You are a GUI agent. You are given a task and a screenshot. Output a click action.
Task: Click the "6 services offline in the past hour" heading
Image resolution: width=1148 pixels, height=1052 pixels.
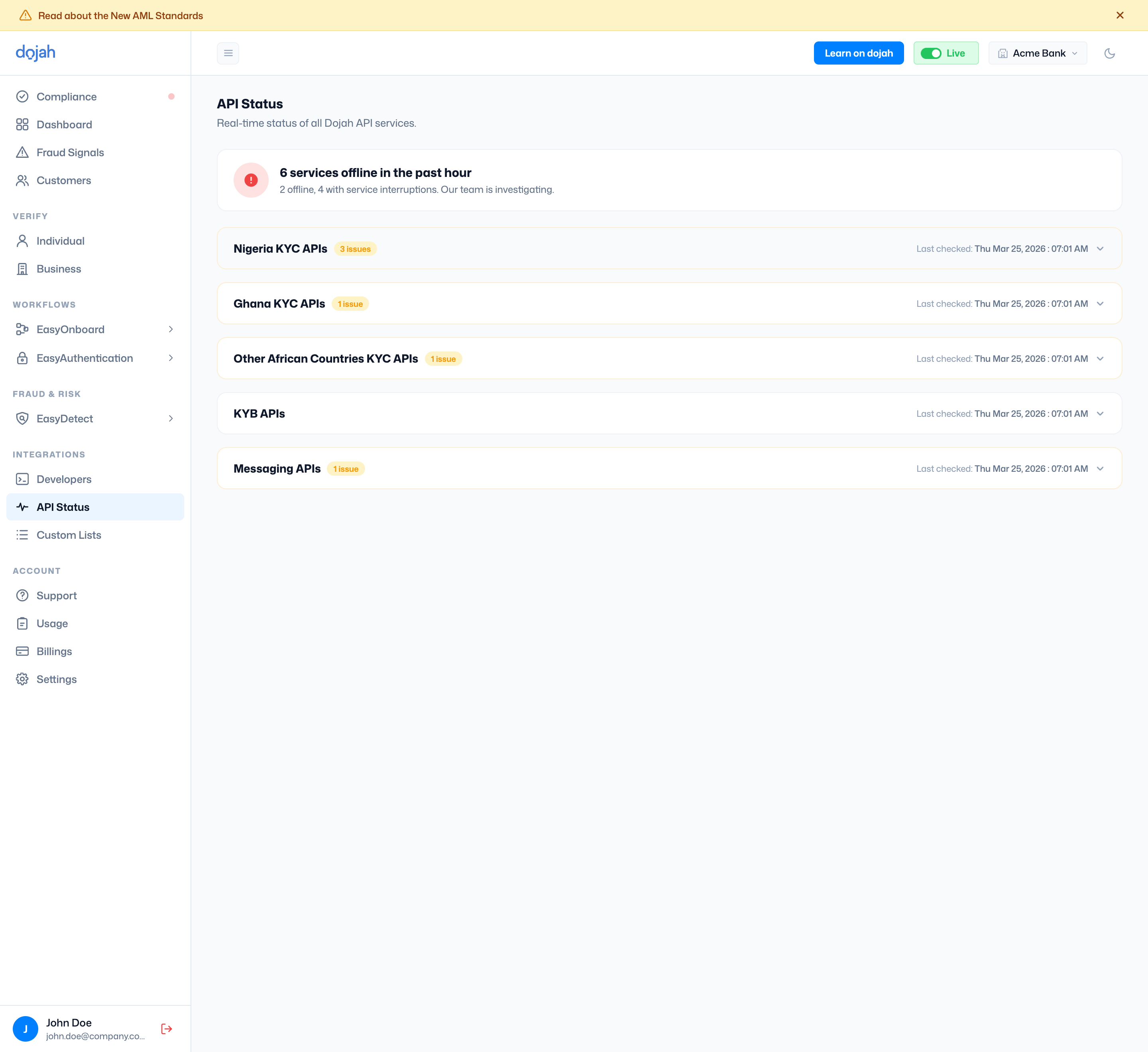coord(375,173)
